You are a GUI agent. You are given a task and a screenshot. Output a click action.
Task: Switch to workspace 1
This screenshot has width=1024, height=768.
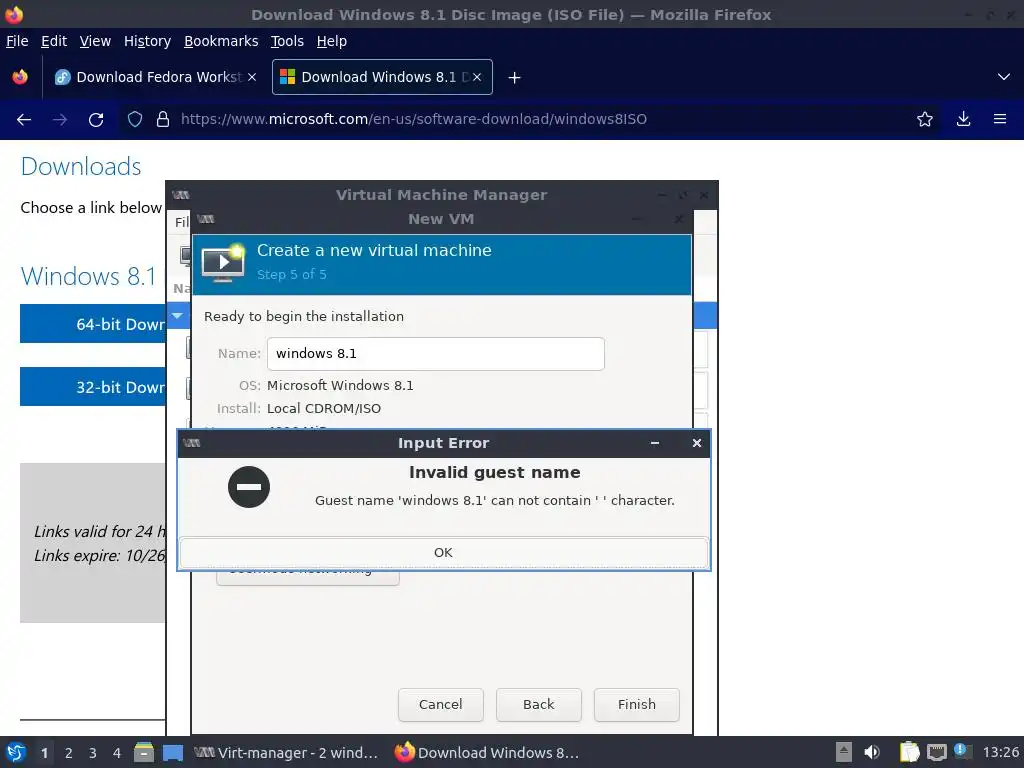pos(44,753)
